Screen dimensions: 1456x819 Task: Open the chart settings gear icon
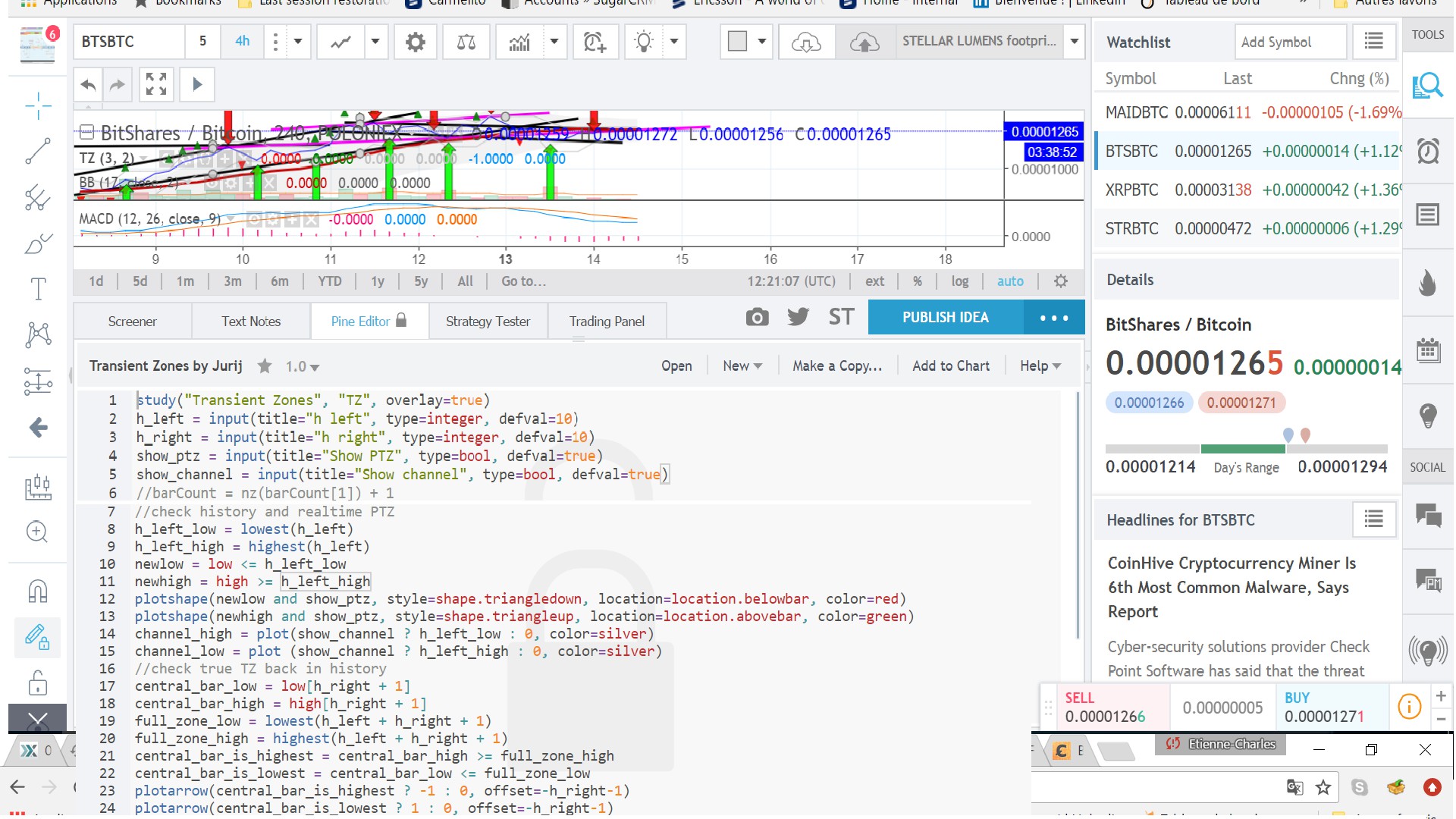[x=415, y=42]
